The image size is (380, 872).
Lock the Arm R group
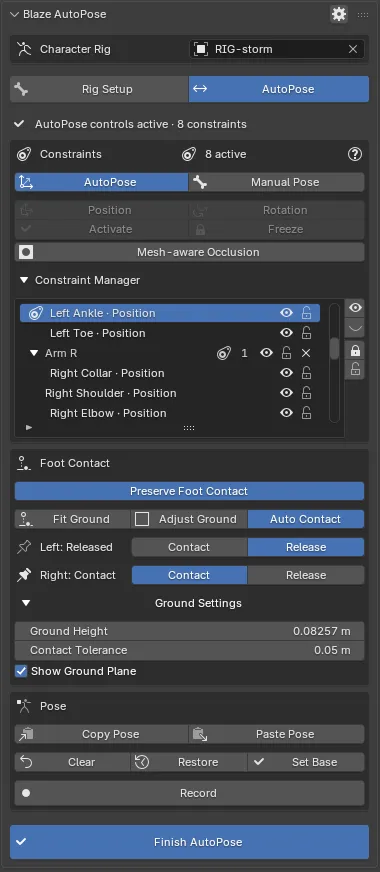pos(286,353)
